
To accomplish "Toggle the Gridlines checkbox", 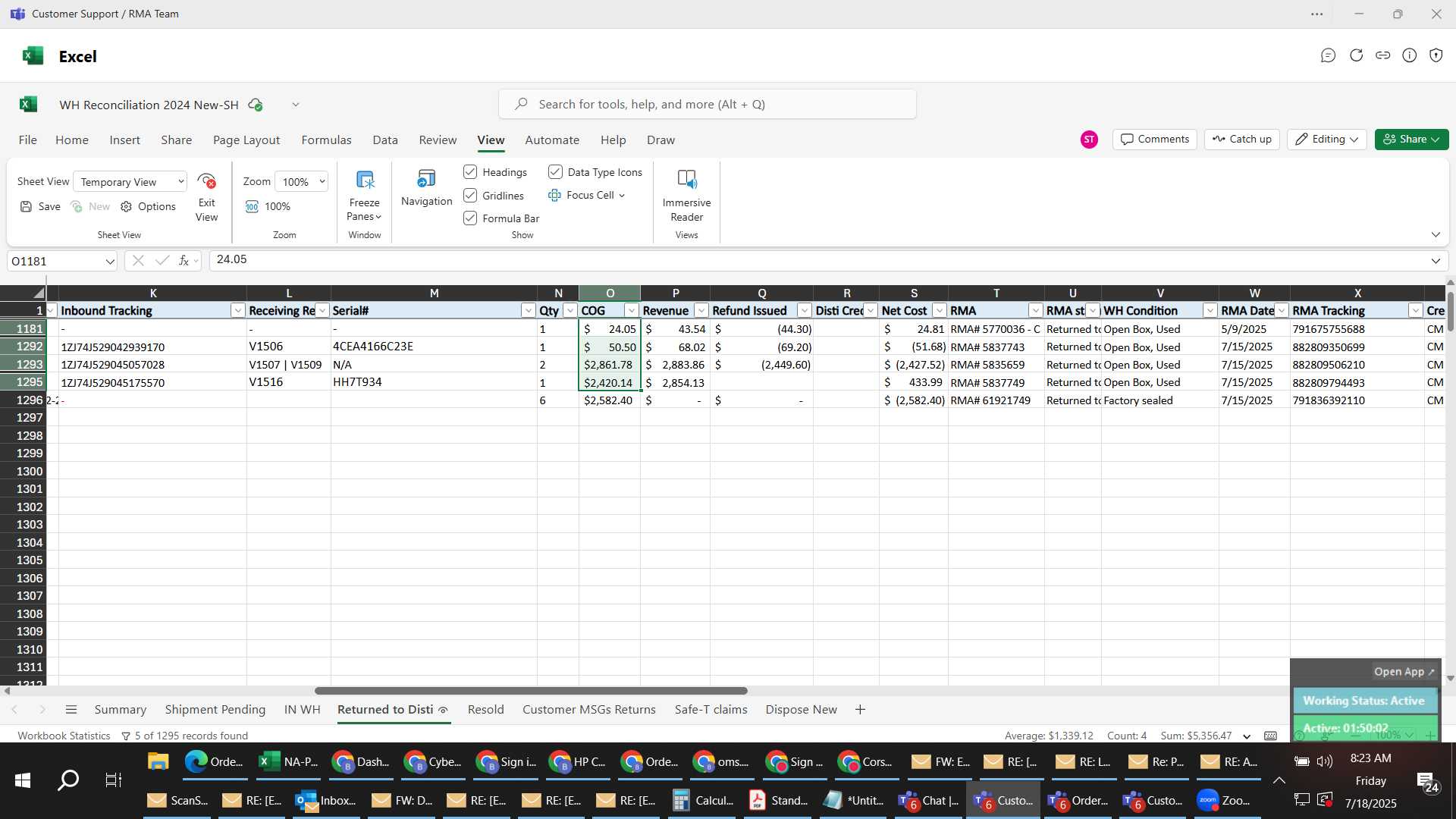I will coord(470,196).
